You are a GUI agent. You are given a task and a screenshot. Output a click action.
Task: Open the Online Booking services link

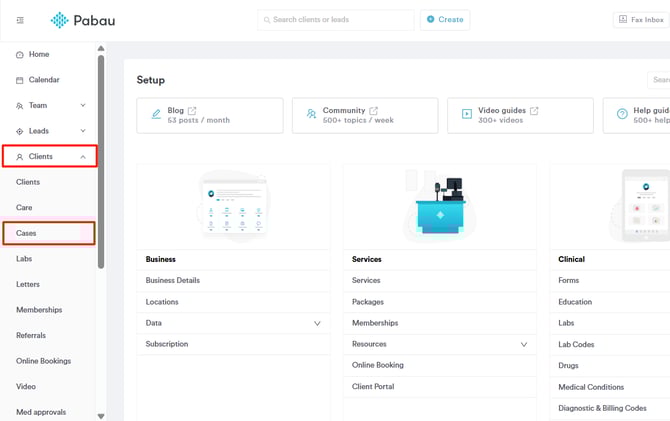(x=378, y=365)
